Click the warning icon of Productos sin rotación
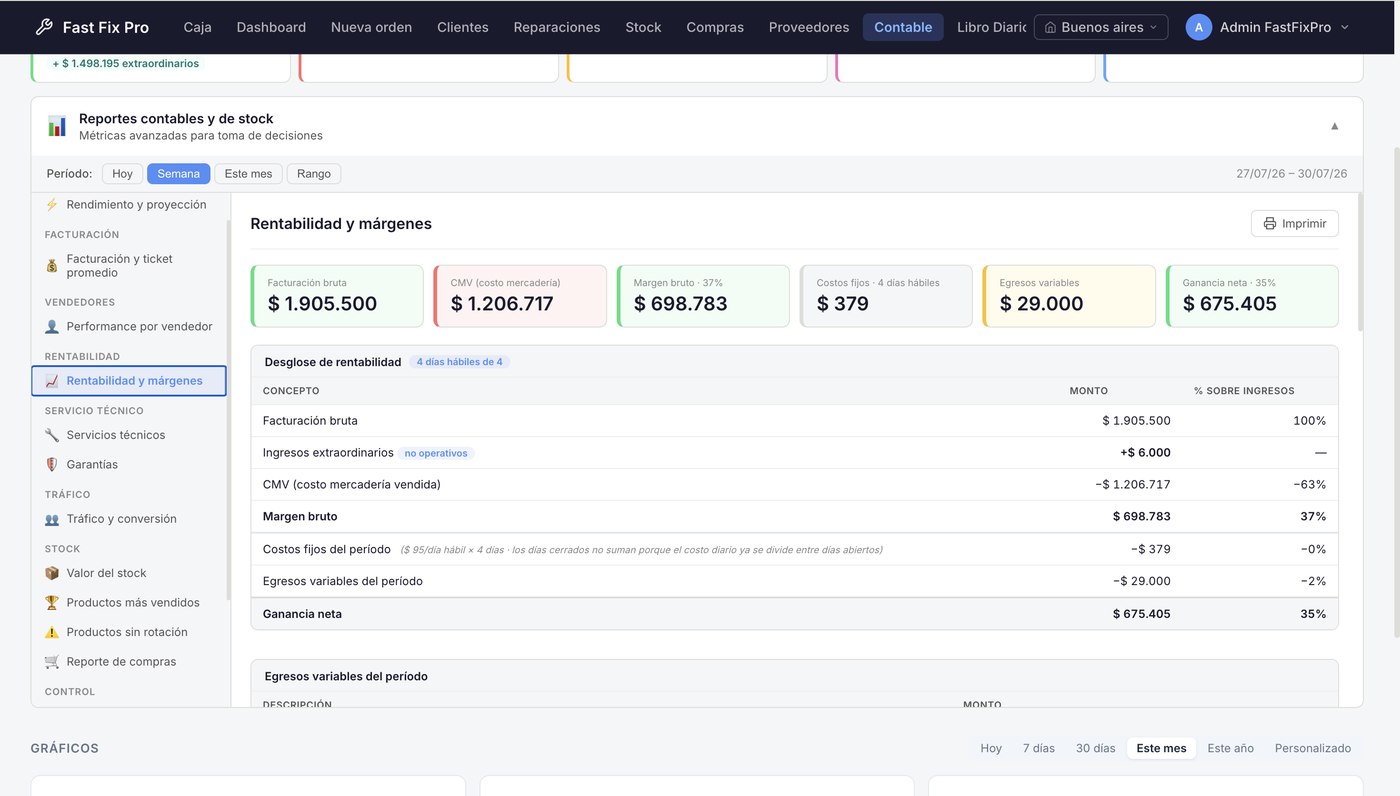Screen dimensions: 1400x796 pyautogui.click(x=52, y=632)
